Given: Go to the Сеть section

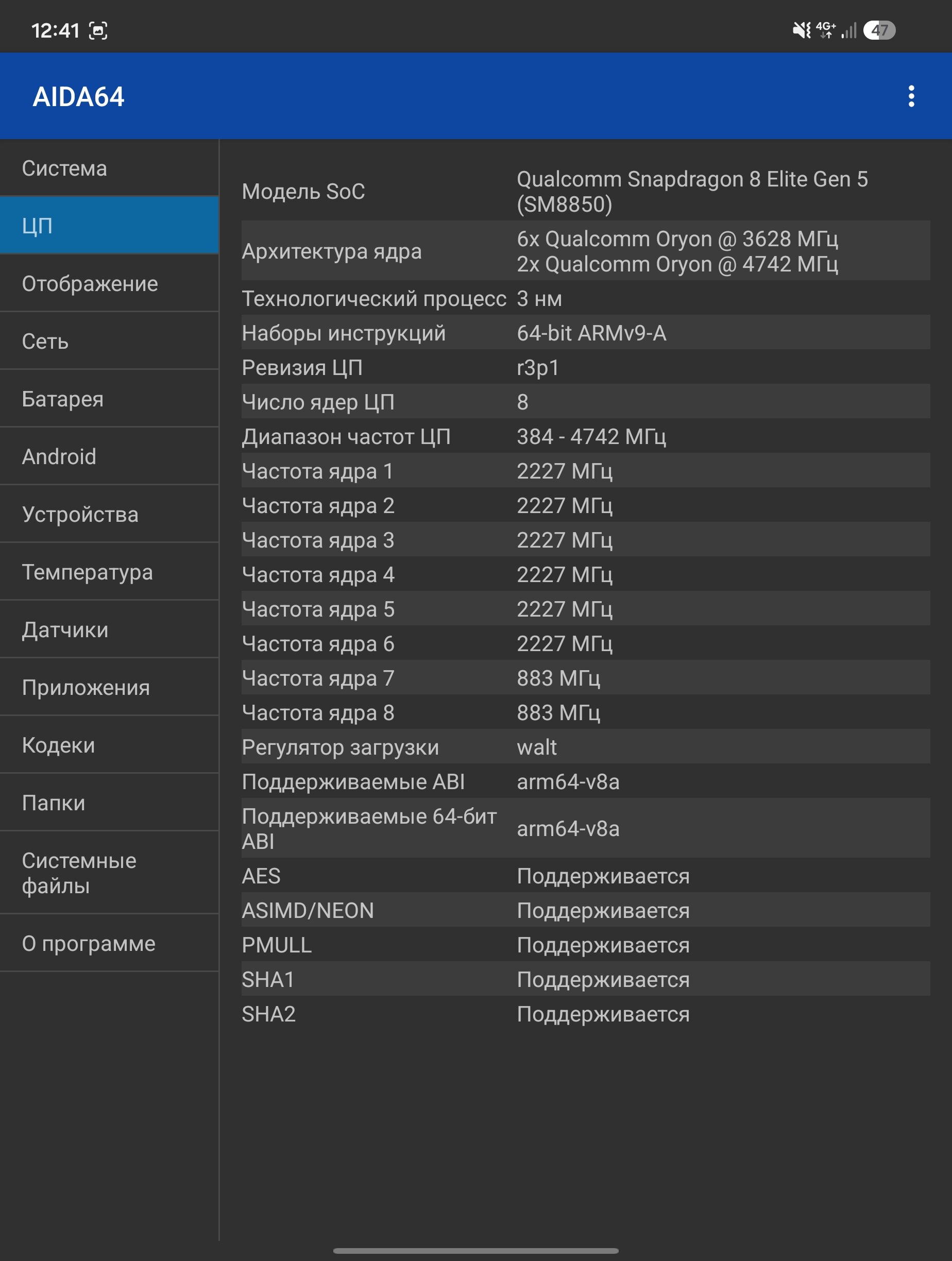Looking at the screenshot, I should (x=109, y=341).
